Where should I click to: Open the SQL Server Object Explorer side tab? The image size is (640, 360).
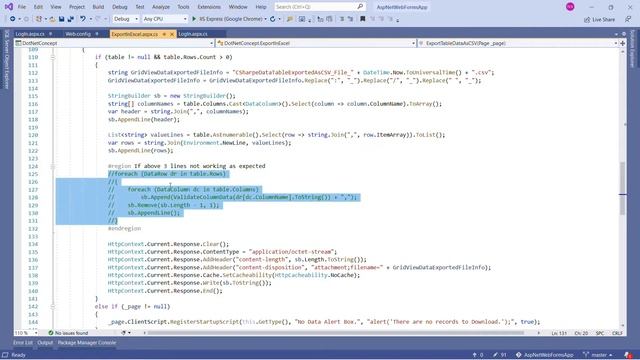pos(7,59)
